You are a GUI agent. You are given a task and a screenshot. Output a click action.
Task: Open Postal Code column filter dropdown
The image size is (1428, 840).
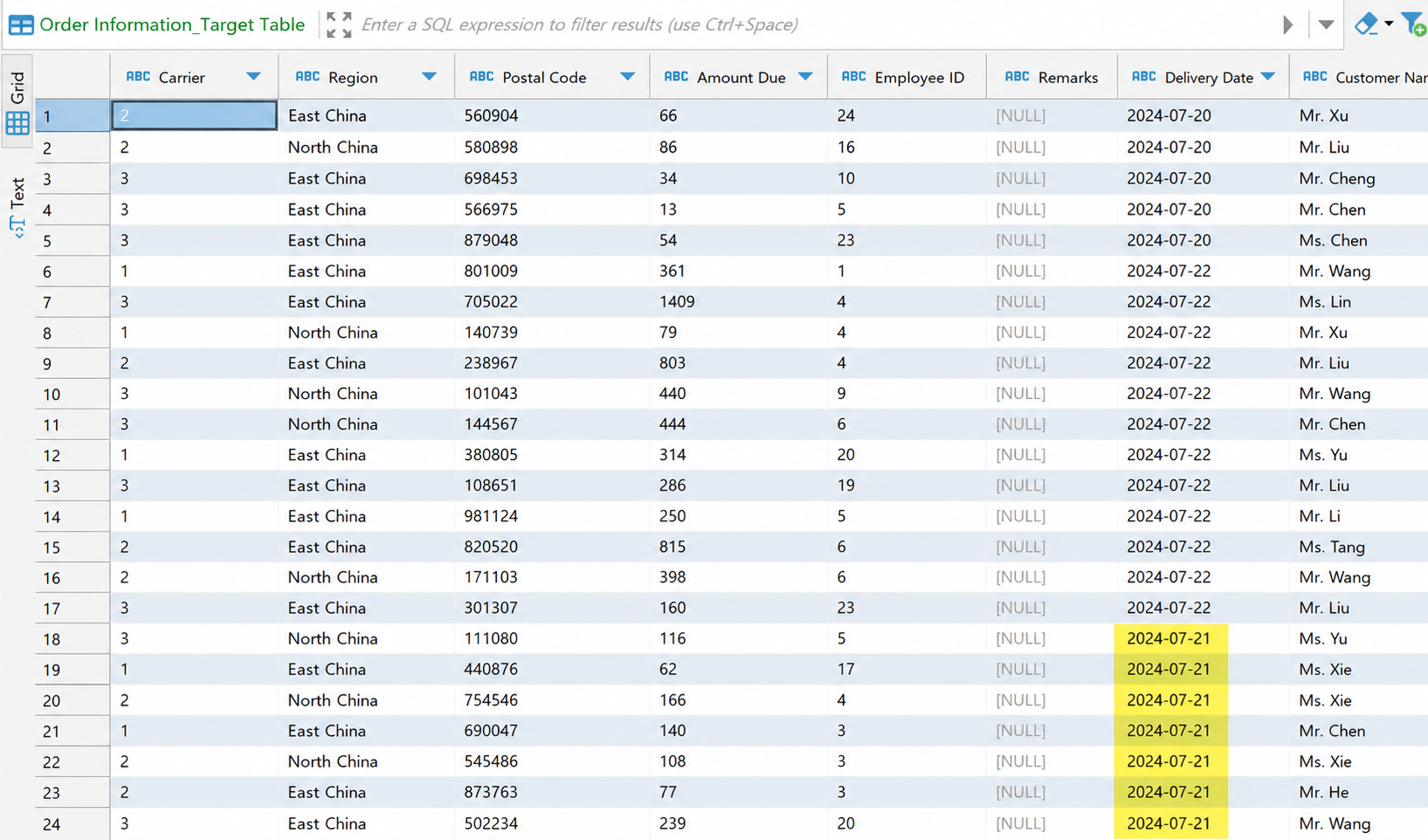pos(627,77)
